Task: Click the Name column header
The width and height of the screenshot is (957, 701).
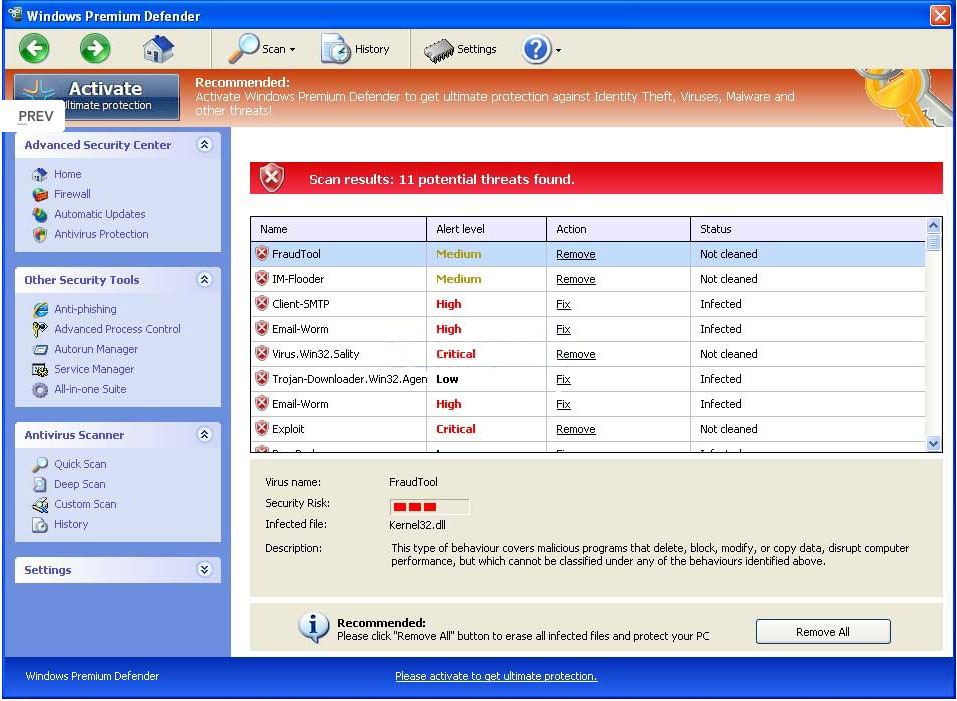Action: 338,229
